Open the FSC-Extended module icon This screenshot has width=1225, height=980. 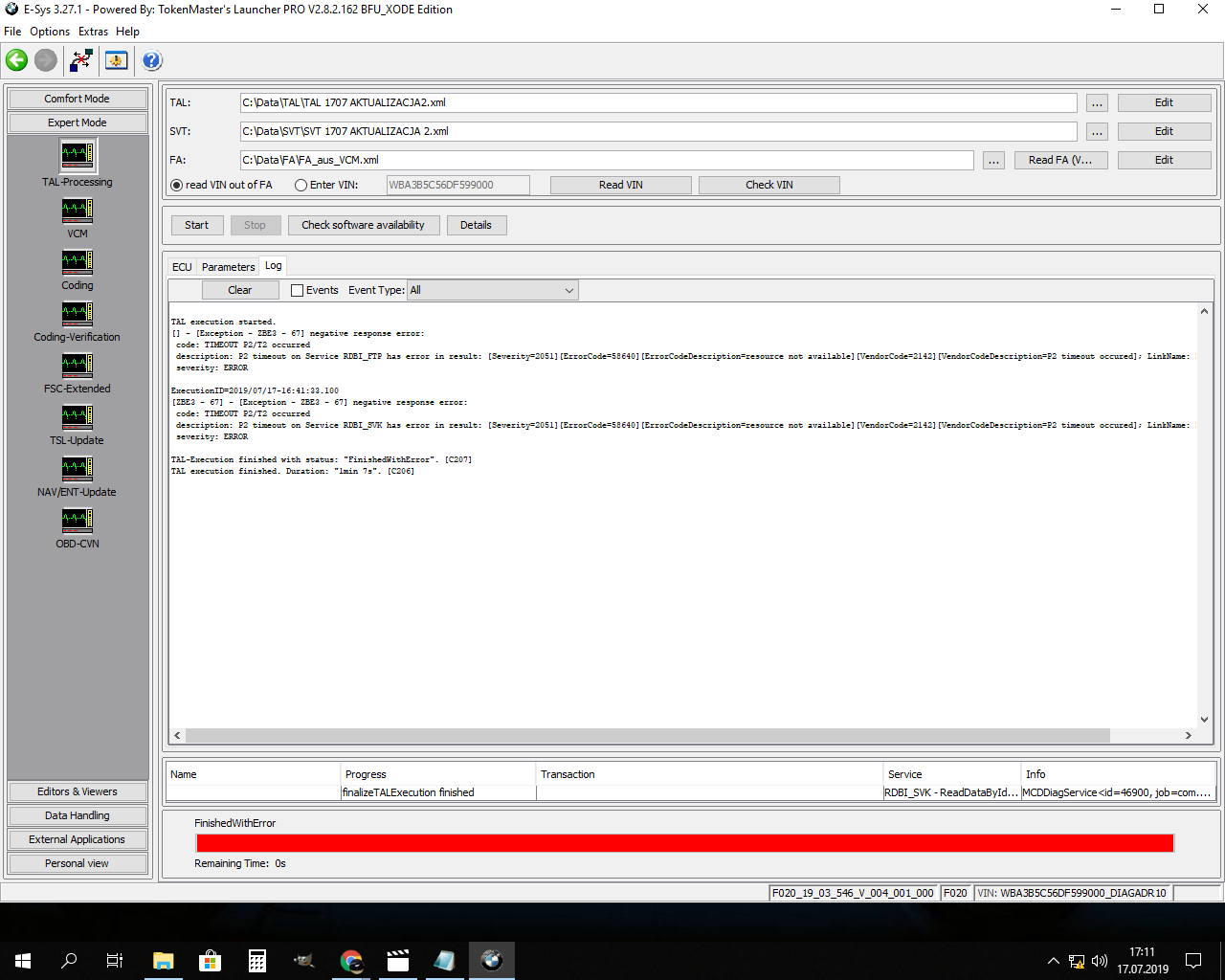[78, 364]
